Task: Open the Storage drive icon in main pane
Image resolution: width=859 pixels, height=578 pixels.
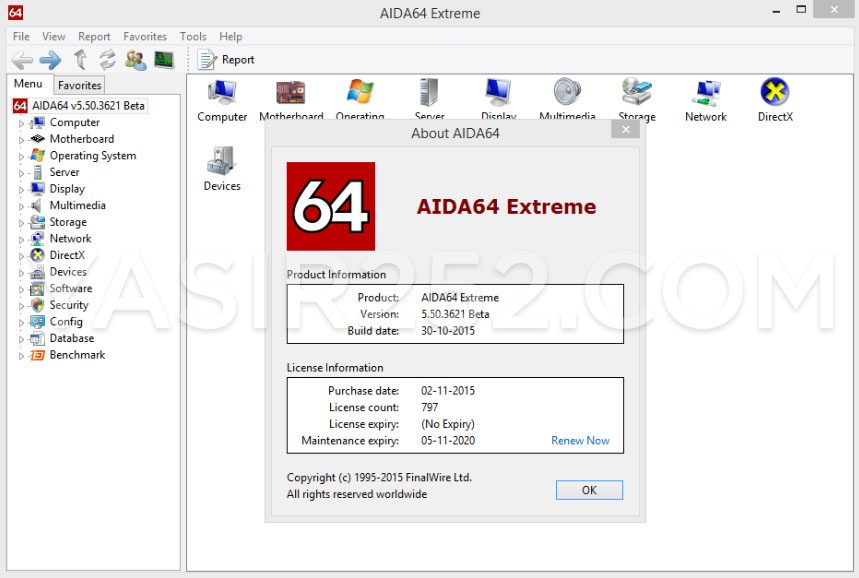Action: (x=637, y=91)
